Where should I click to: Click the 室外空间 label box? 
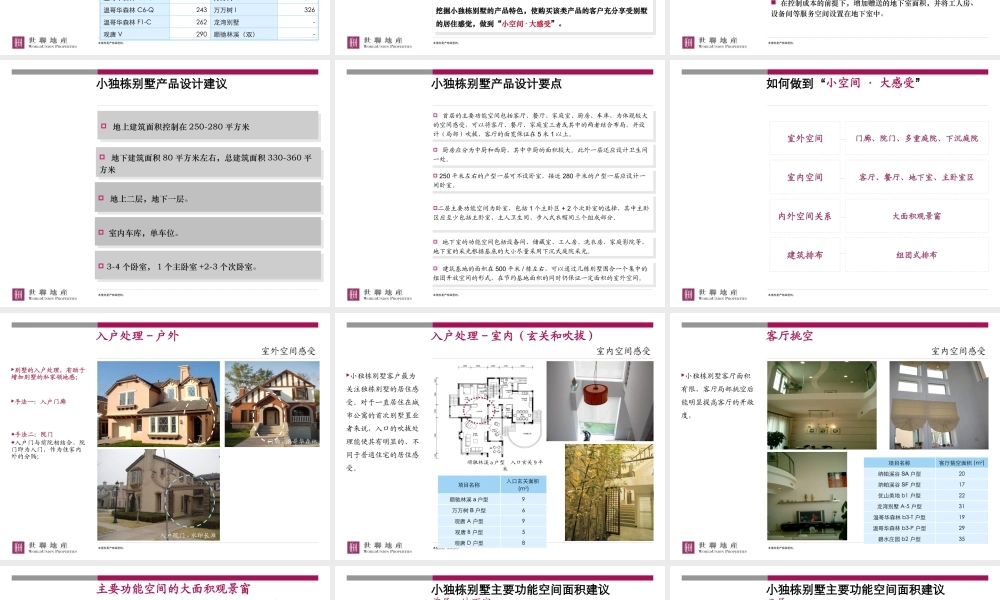click(804, 138)
